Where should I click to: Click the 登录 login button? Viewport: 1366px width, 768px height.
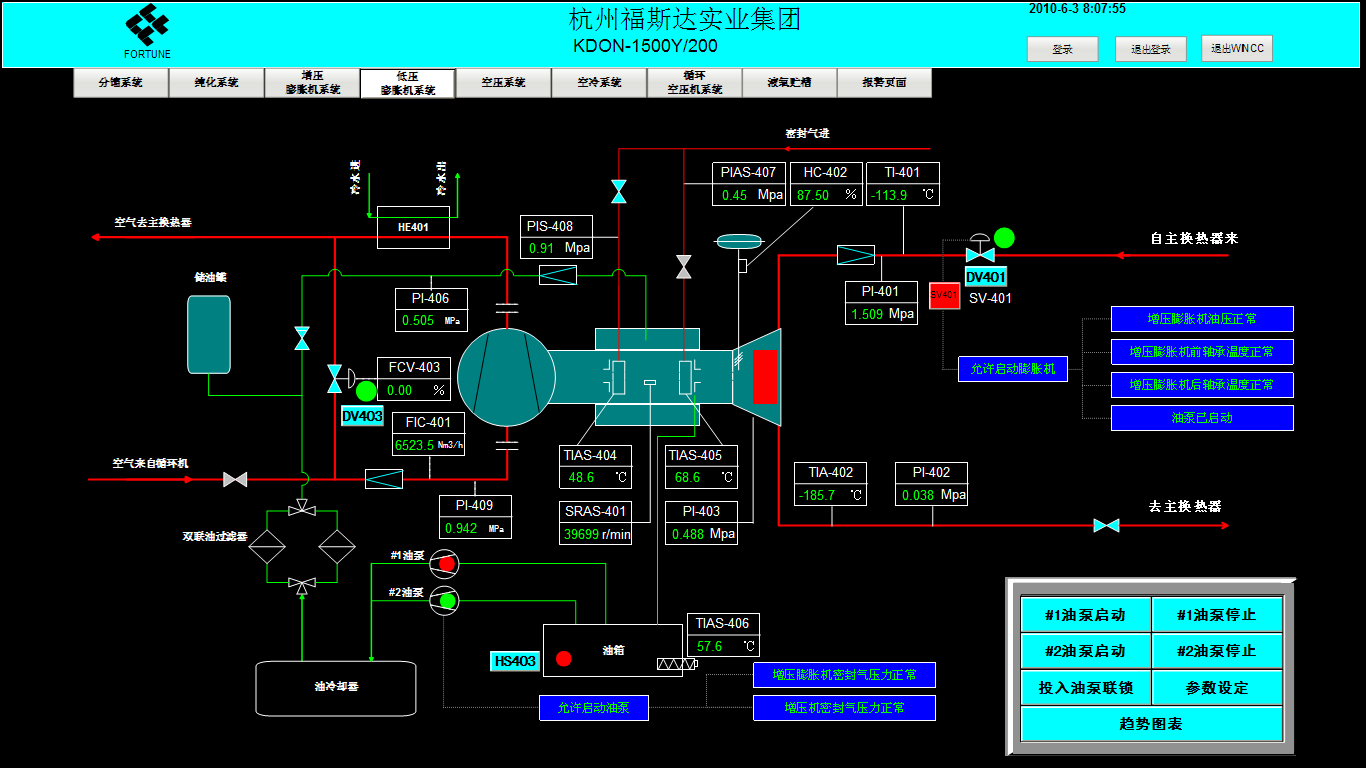[1062, 49]
